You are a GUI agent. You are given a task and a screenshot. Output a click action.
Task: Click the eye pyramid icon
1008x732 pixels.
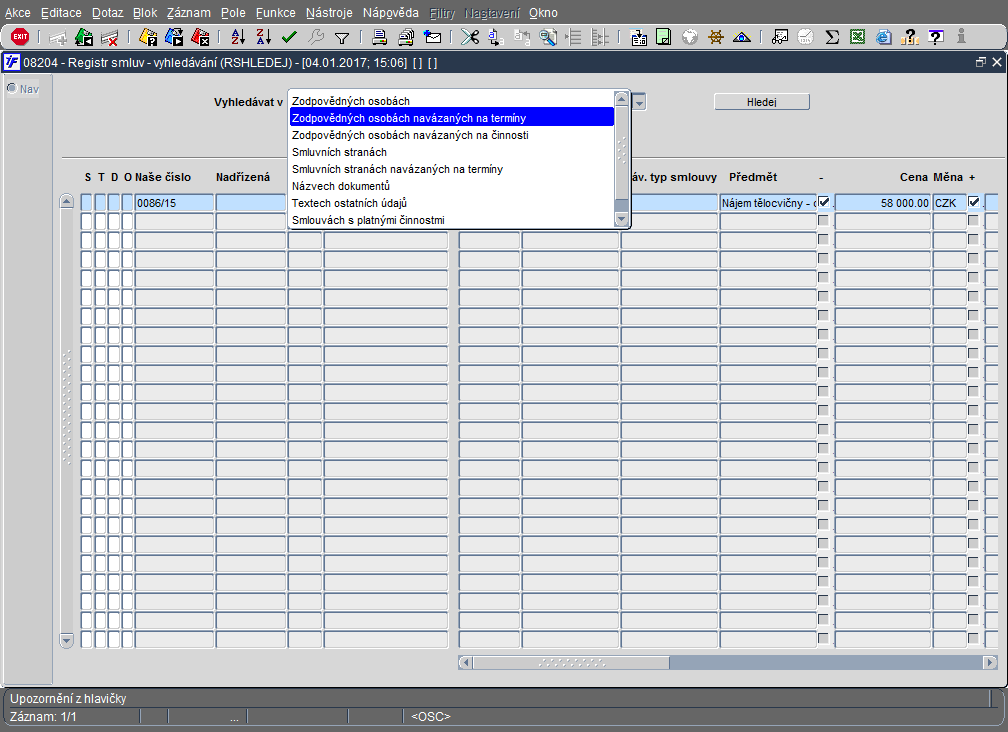point(742,37)
